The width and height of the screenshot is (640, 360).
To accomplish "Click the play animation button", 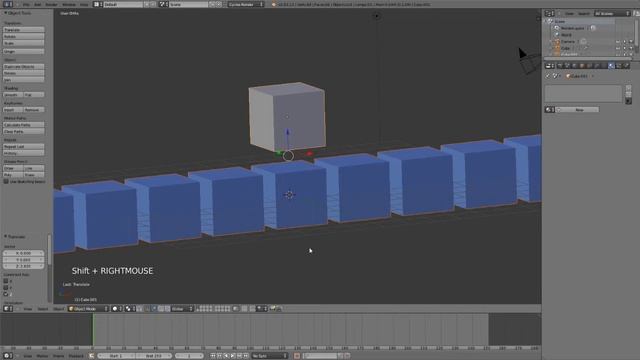I will (x=233, y=356).
